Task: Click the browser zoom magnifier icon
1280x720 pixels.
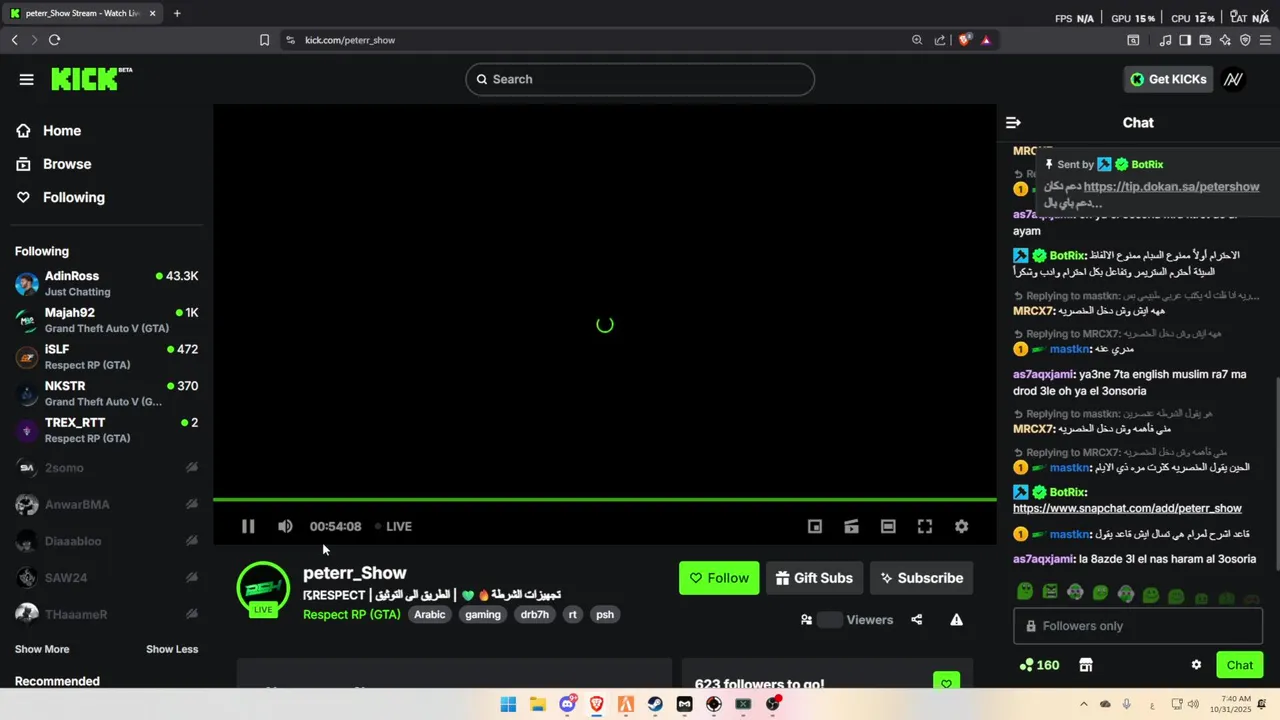Action: pos(917,40)
